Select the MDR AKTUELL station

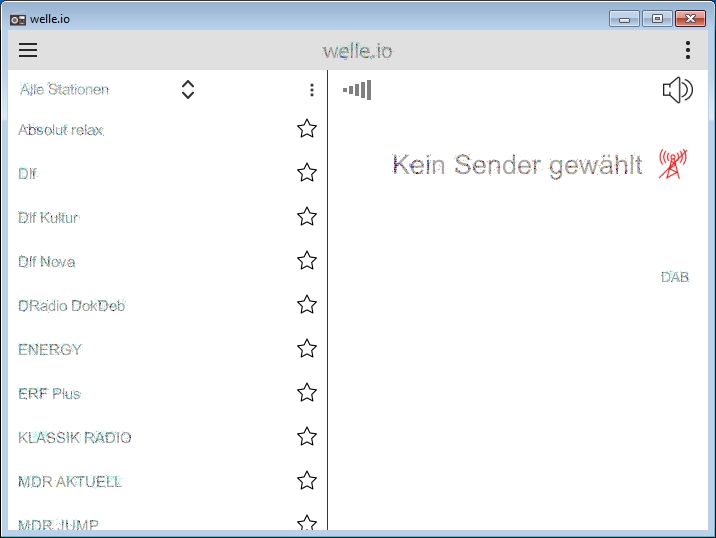pos(70,482)
